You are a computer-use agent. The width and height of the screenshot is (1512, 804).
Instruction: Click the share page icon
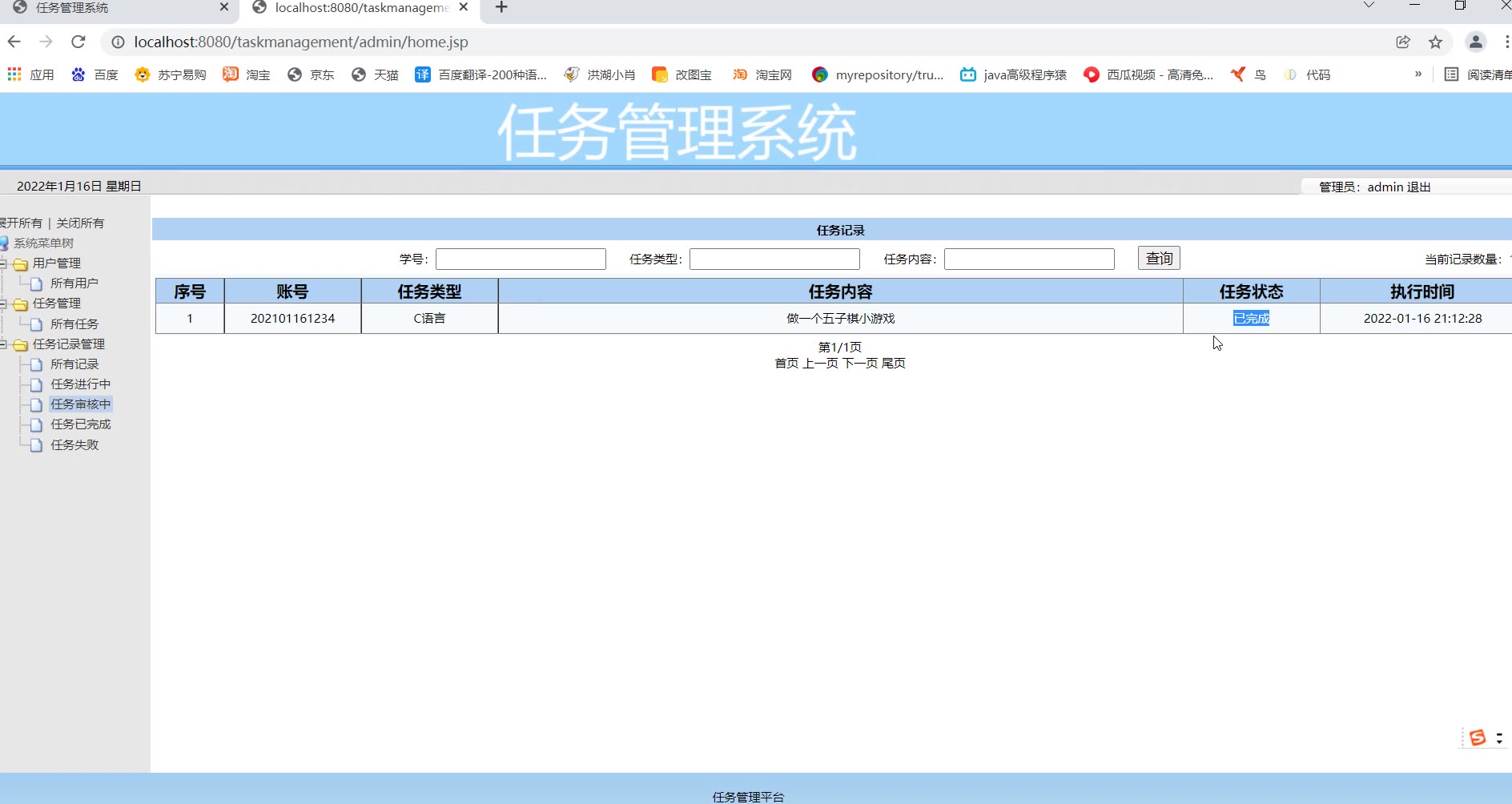click(1403, 42)
